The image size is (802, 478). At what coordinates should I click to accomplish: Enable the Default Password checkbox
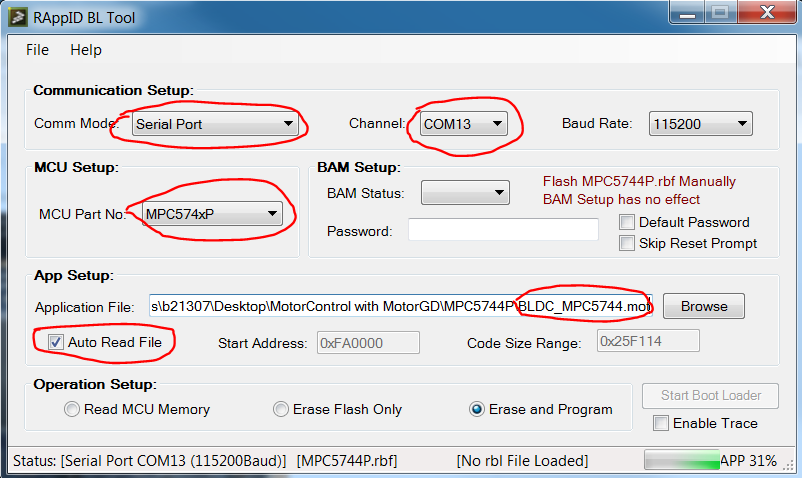(627, 222)
